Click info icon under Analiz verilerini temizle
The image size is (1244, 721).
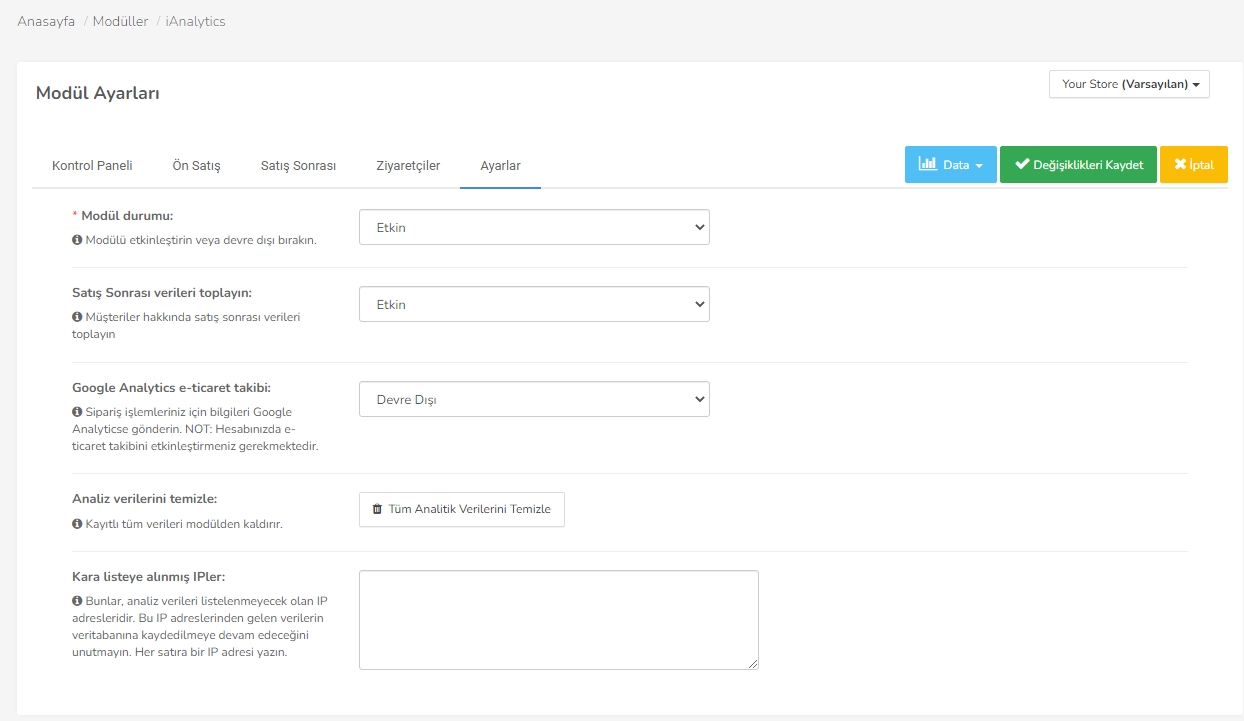coord(77,524)
